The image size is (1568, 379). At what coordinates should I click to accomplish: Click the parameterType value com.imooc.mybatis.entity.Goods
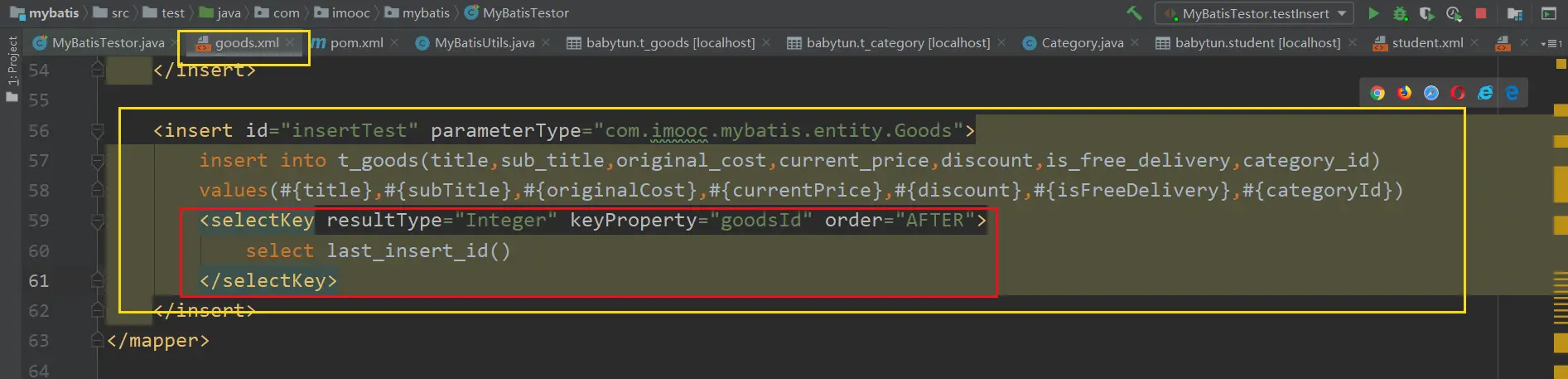[779, 130]
